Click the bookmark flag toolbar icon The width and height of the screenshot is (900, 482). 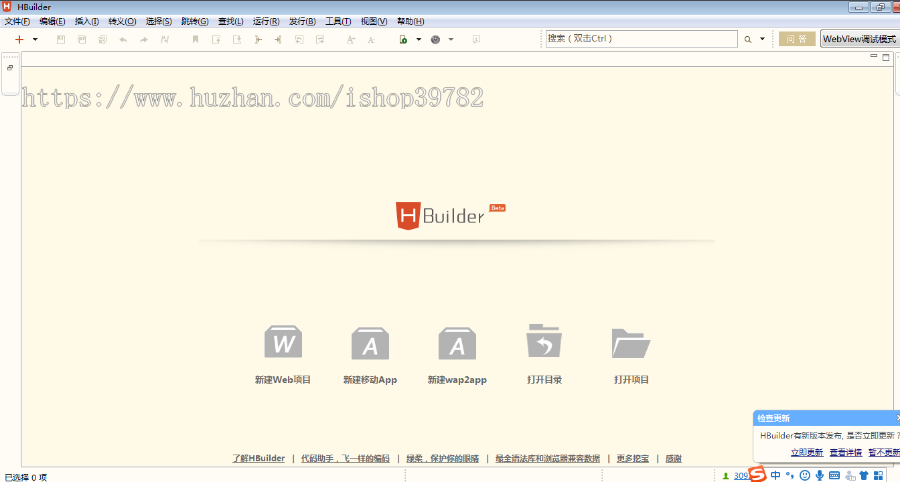click(195, 40)
